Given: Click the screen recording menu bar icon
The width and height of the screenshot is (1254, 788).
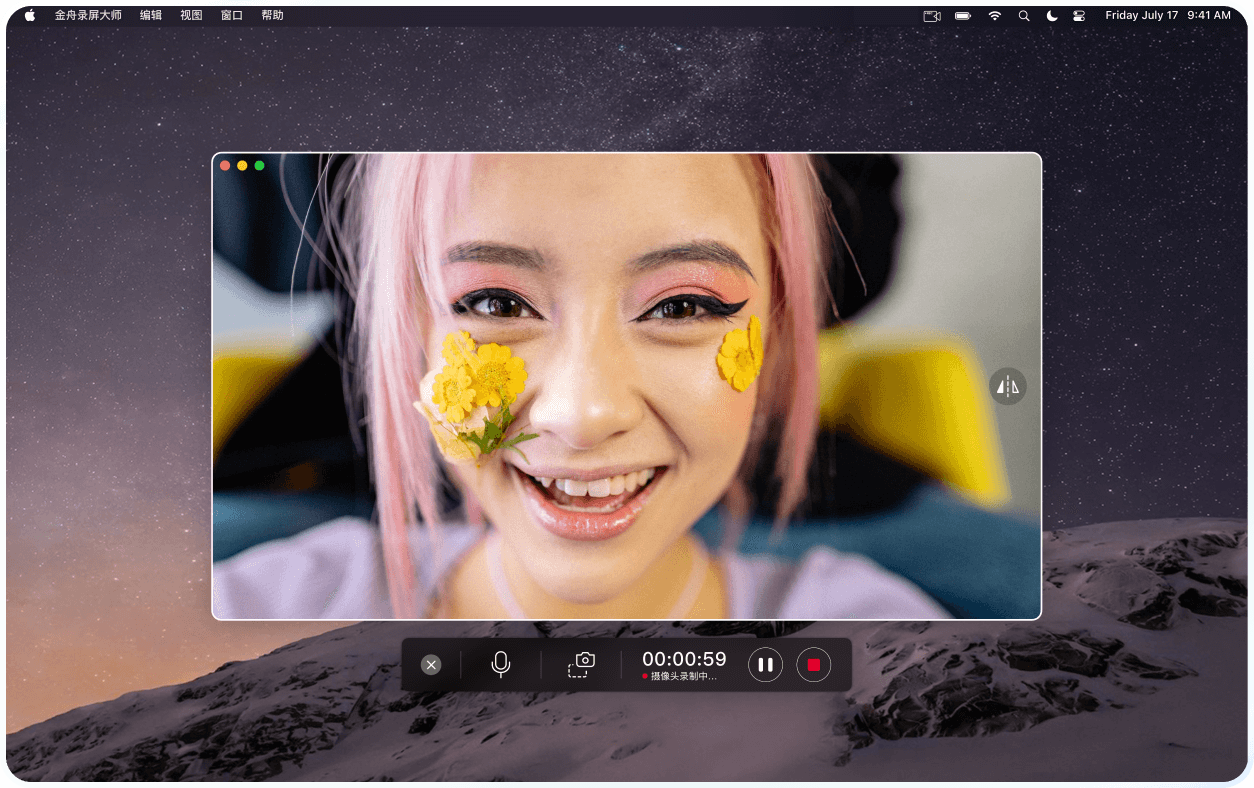Looking at the screenshot, I should pos(932,16).
